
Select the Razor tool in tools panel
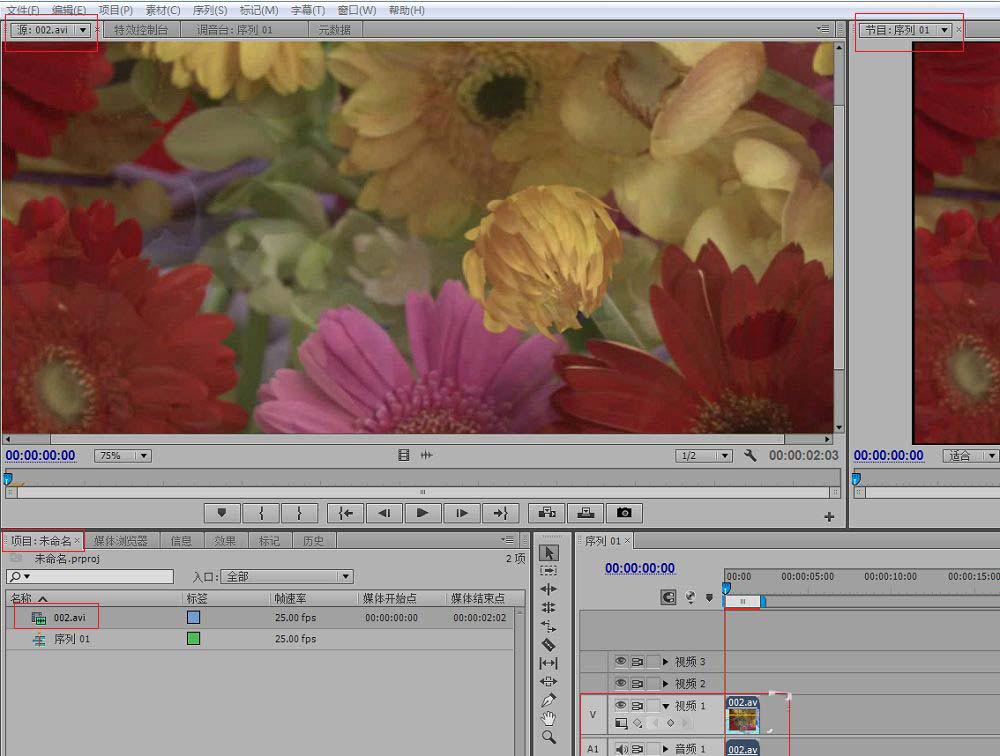tap(548, 645)
